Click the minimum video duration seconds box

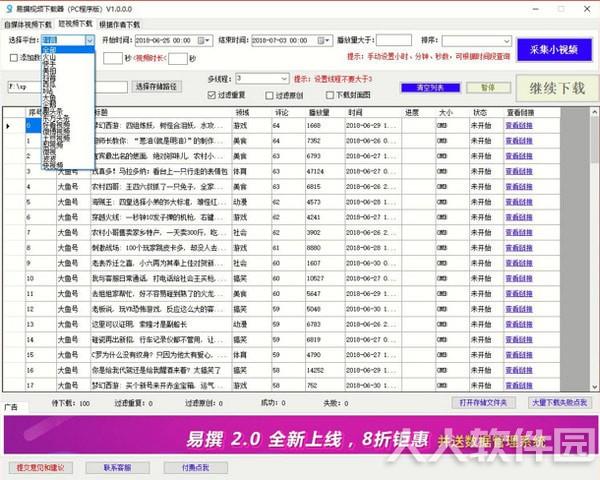[113, 58]
